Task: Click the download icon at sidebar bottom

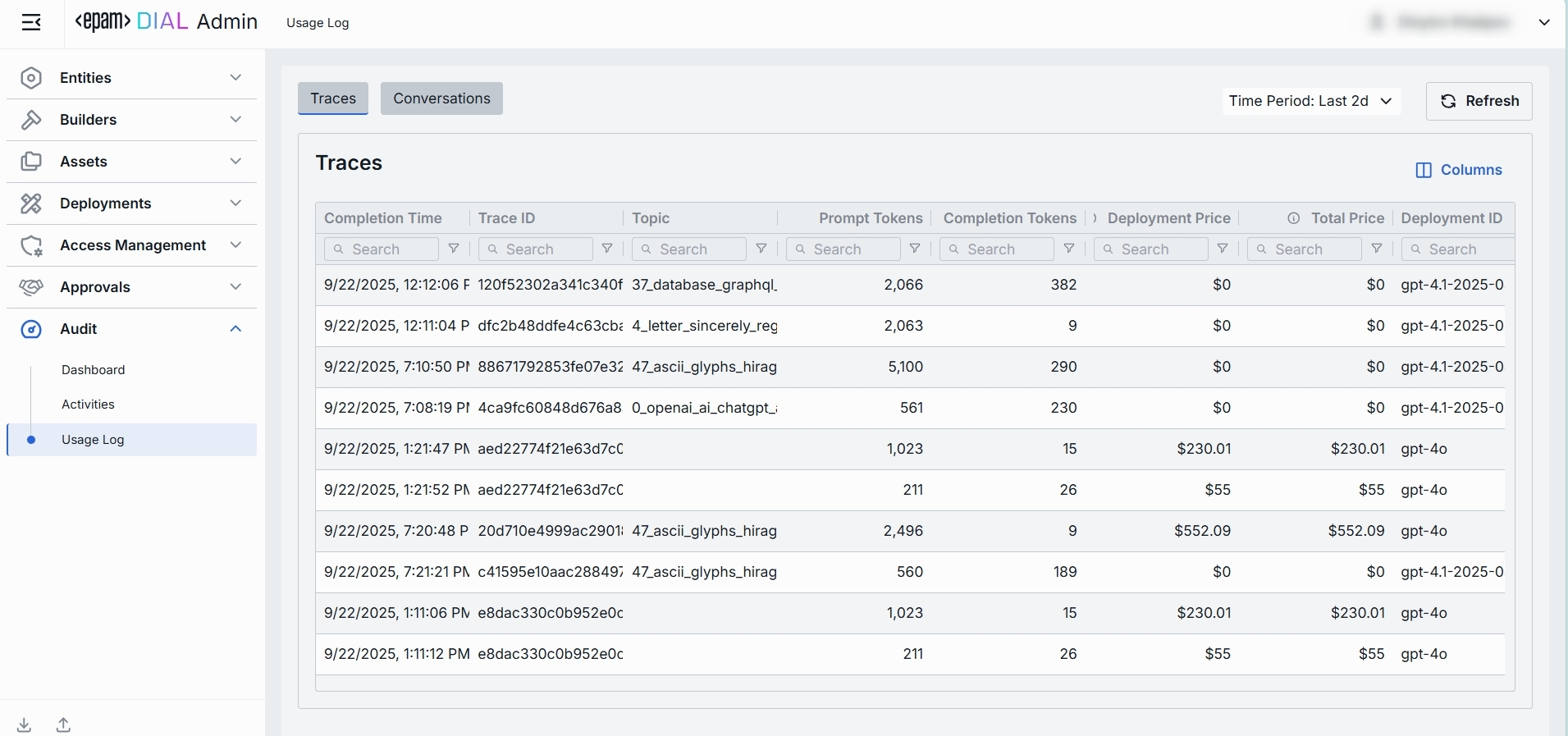Action: point(25,725)
